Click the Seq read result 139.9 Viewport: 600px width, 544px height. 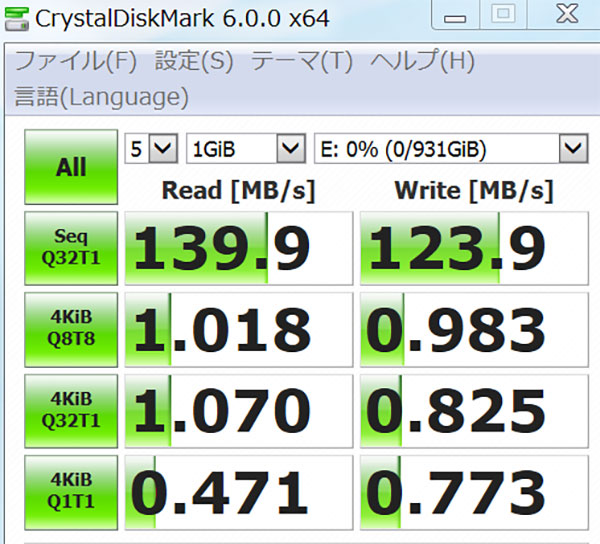(239, 248)
